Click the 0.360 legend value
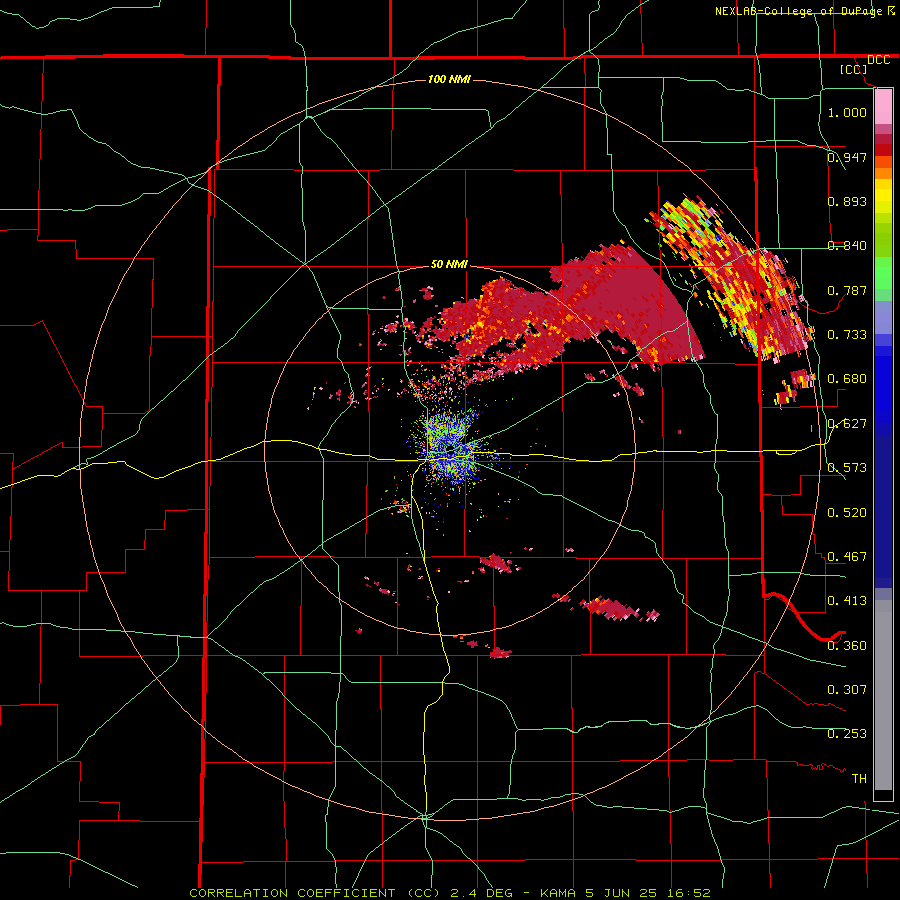The image size is (900, 900). pyautogui.click(x=847, y=645)
